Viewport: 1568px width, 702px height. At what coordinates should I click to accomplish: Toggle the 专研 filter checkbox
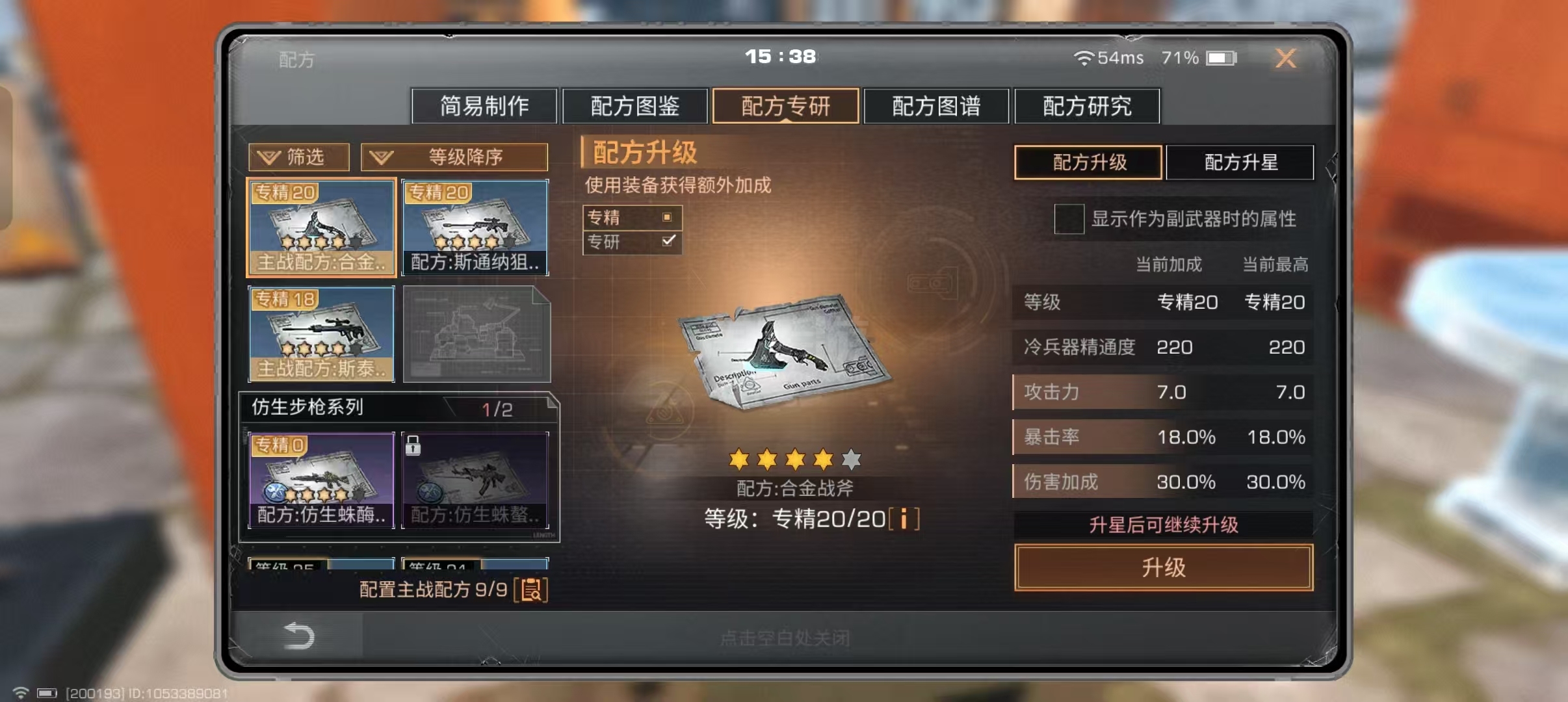(x=668, y=241)
